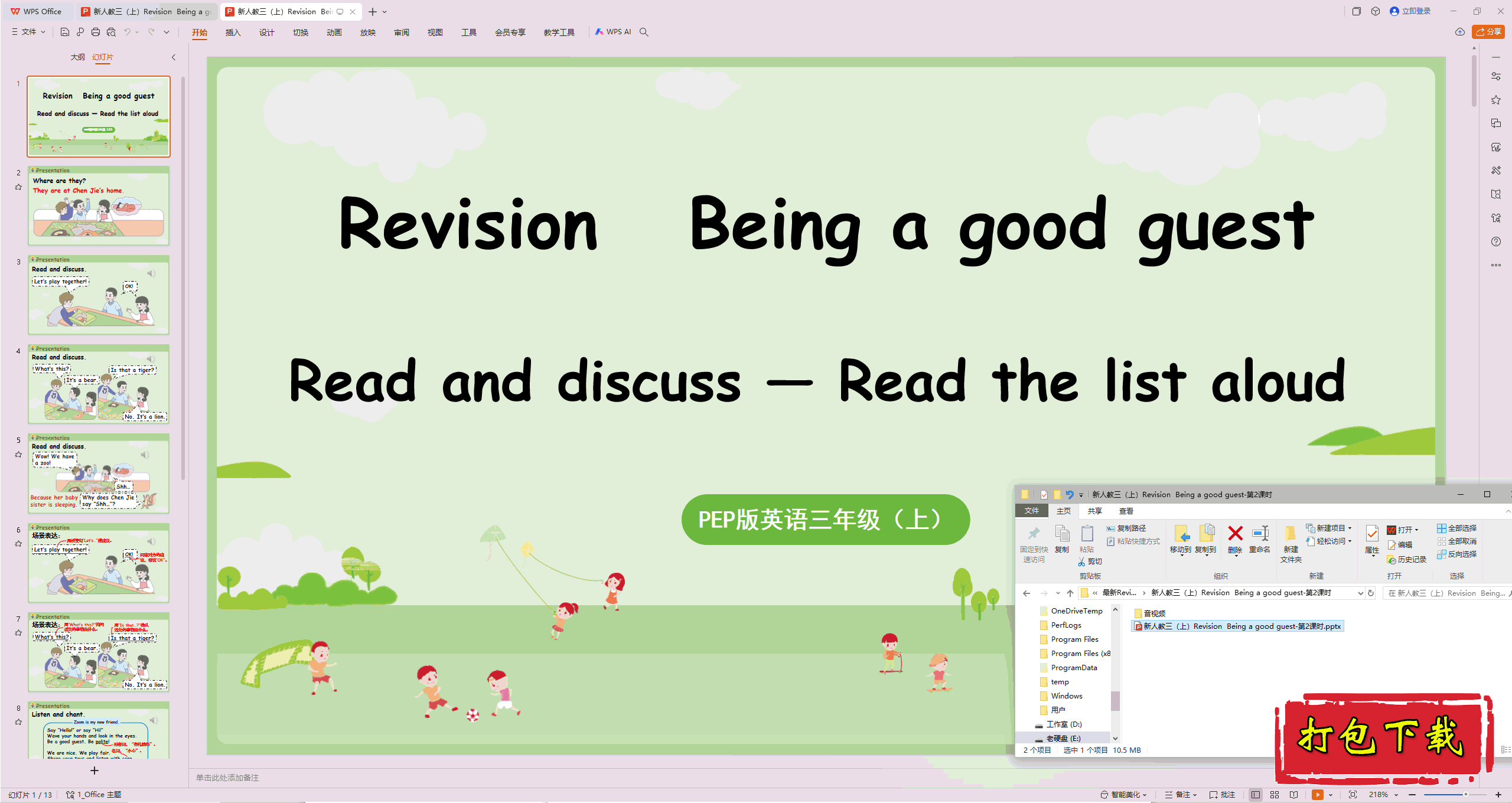Screen dimensions: 1512x803
Task: Click the cloud sync icon near Share
Action: [1459, 32]
